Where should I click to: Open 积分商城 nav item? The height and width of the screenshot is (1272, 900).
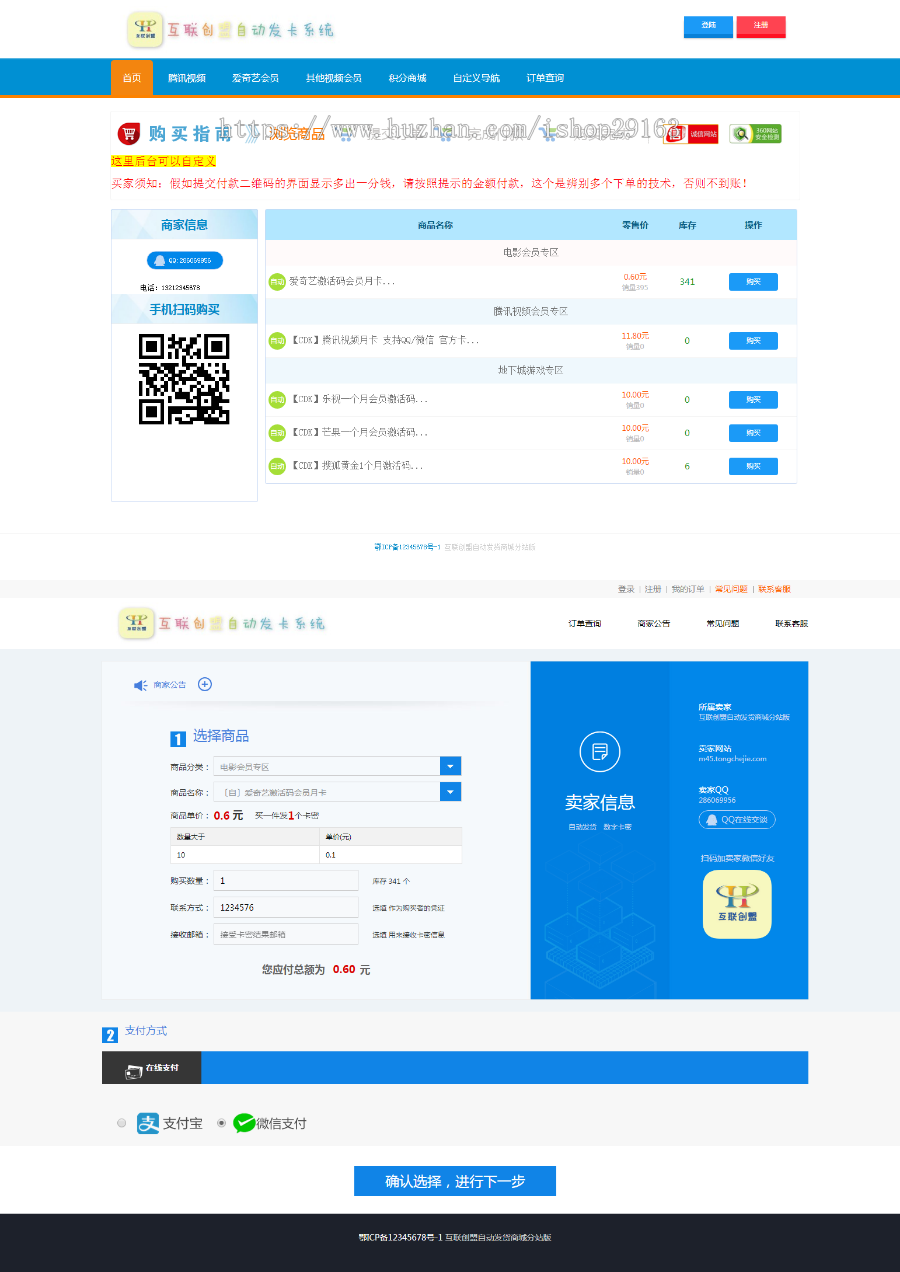(407, 78)
